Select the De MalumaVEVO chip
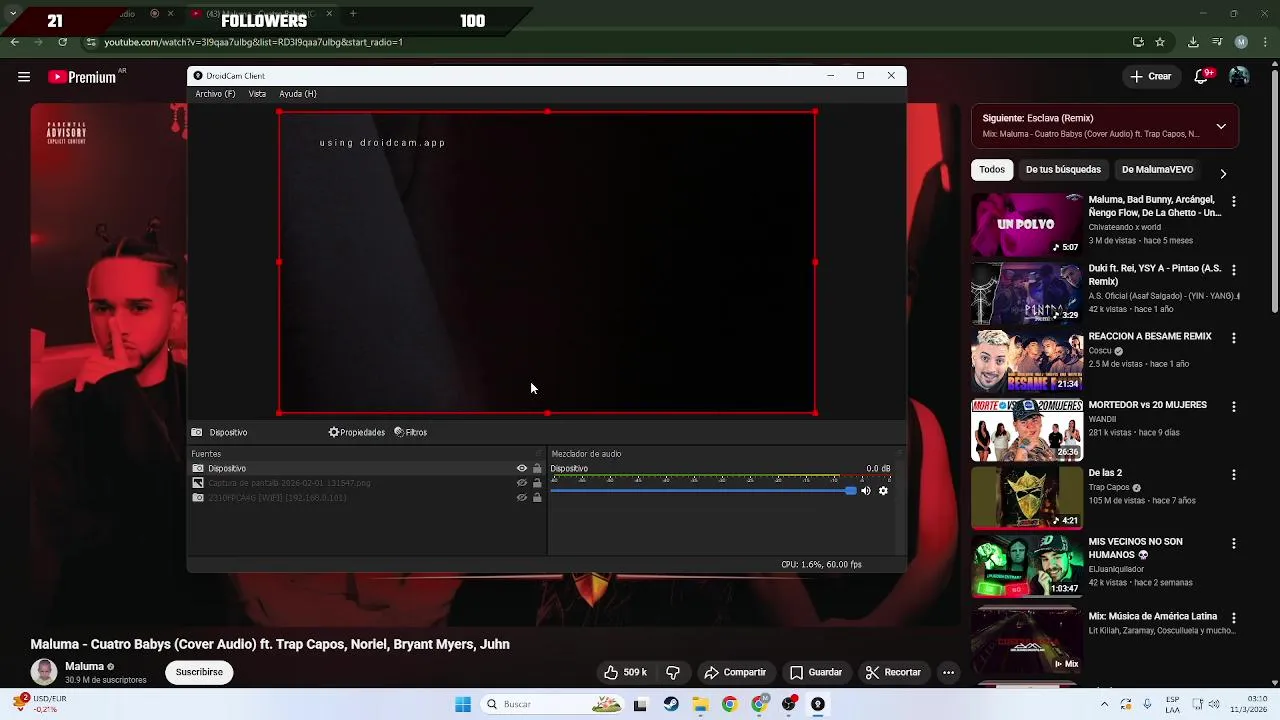The height and width of the screenshot is (720, 1280). click(x=1157, y=170)
